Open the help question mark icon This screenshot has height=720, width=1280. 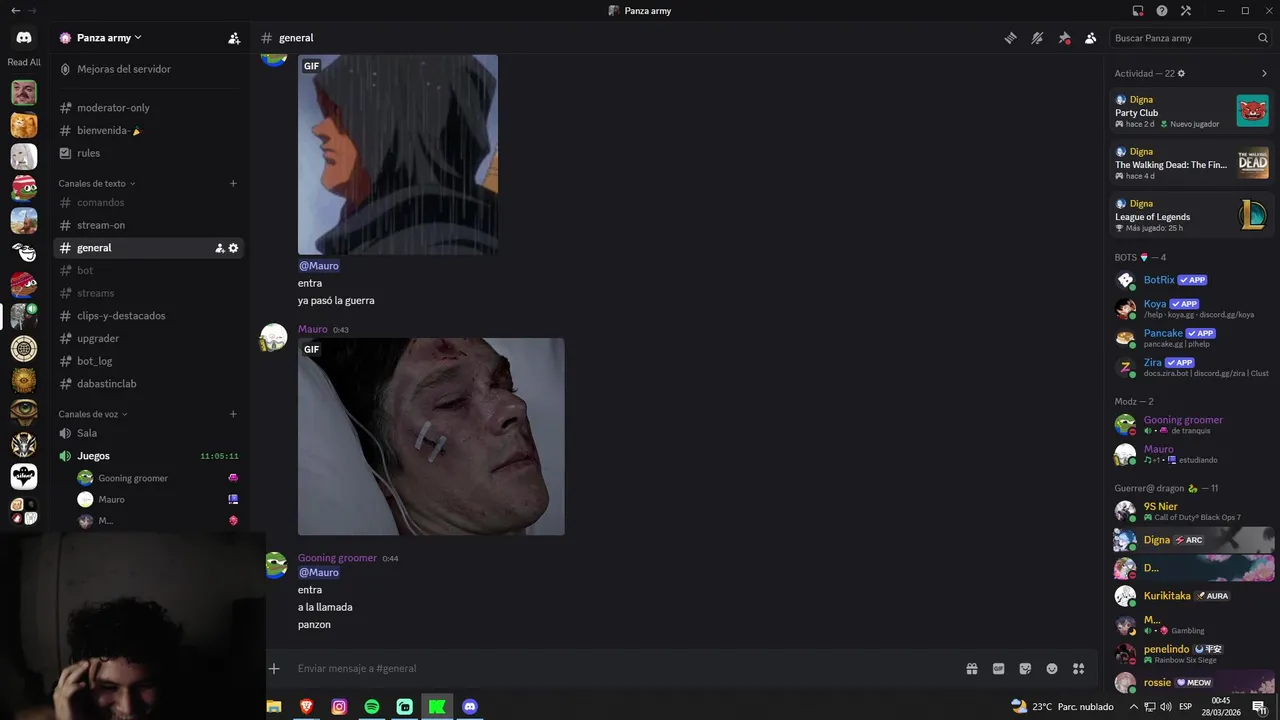click(1162, 11)
